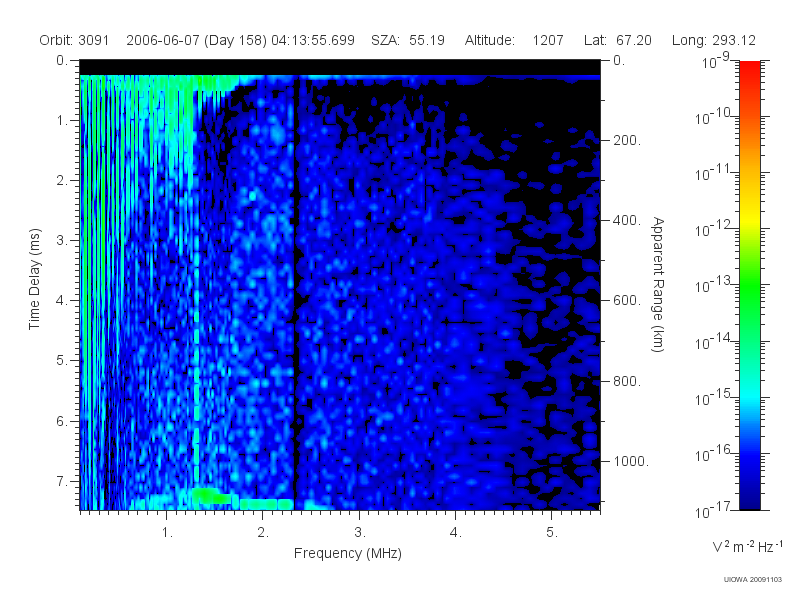Click the '1000.' apparent range tick label

tap(631, 461)
